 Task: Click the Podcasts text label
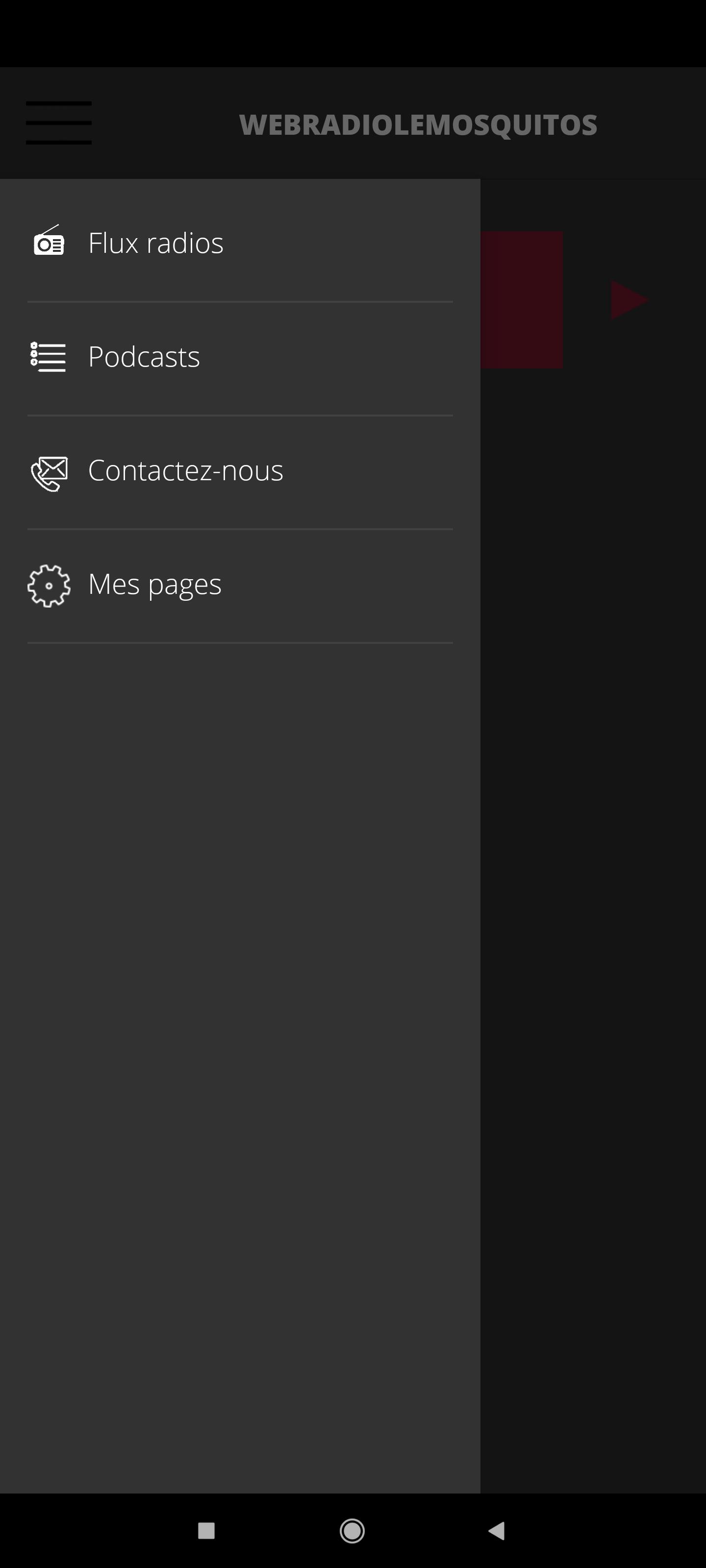(144, 357)
